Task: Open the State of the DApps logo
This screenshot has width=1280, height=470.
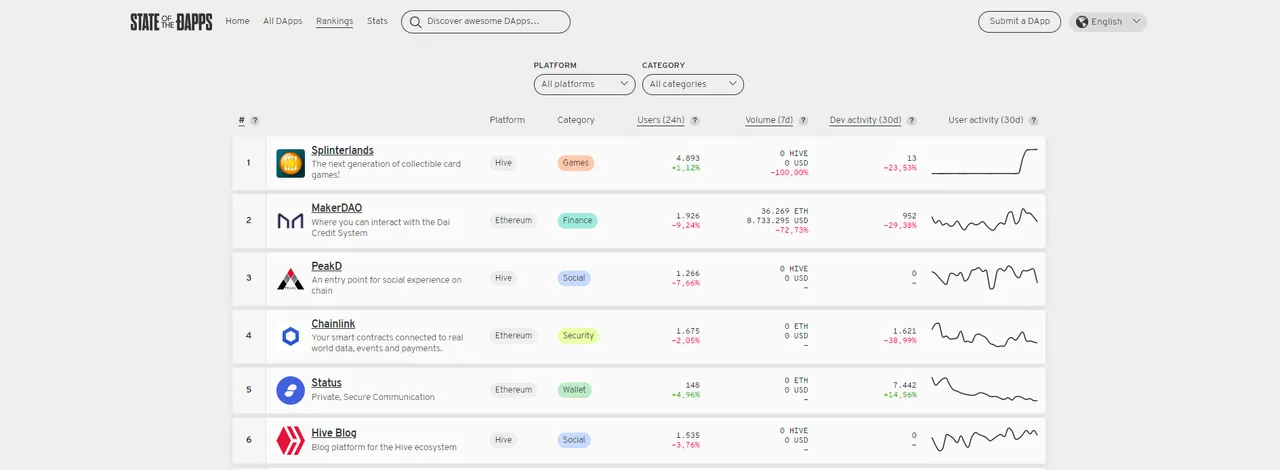Action: pyautogui.click(x=171, y=21)
